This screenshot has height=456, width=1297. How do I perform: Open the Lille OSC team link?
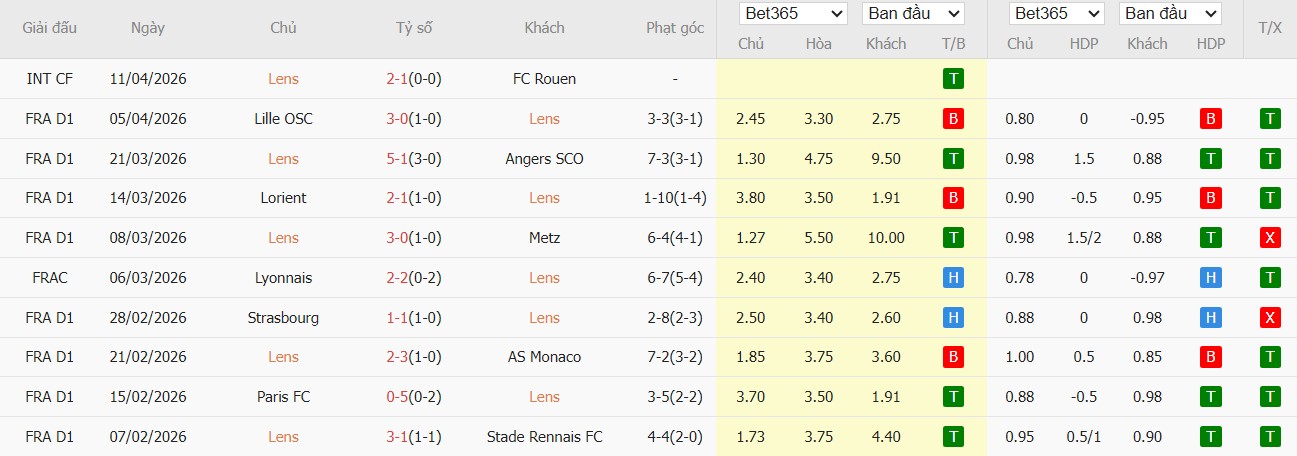point(283,119)
